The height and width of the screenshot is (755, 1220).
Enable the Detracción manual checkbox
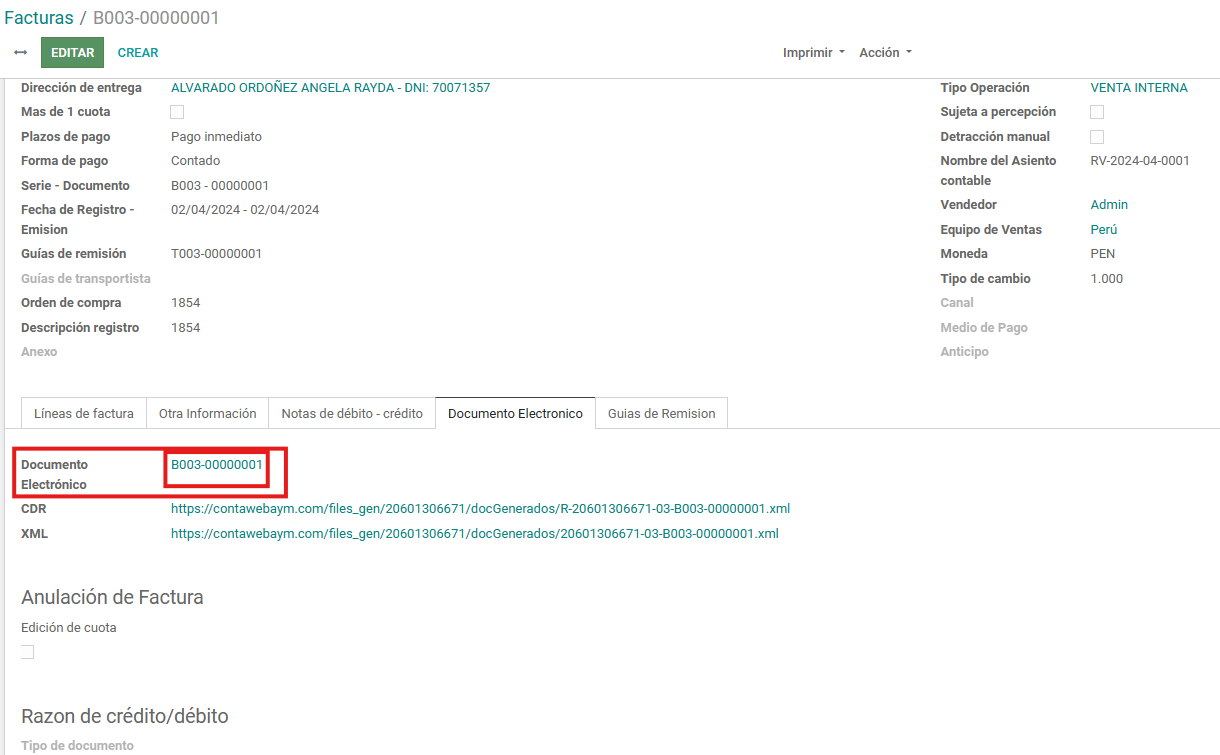tap(1097, 137)
